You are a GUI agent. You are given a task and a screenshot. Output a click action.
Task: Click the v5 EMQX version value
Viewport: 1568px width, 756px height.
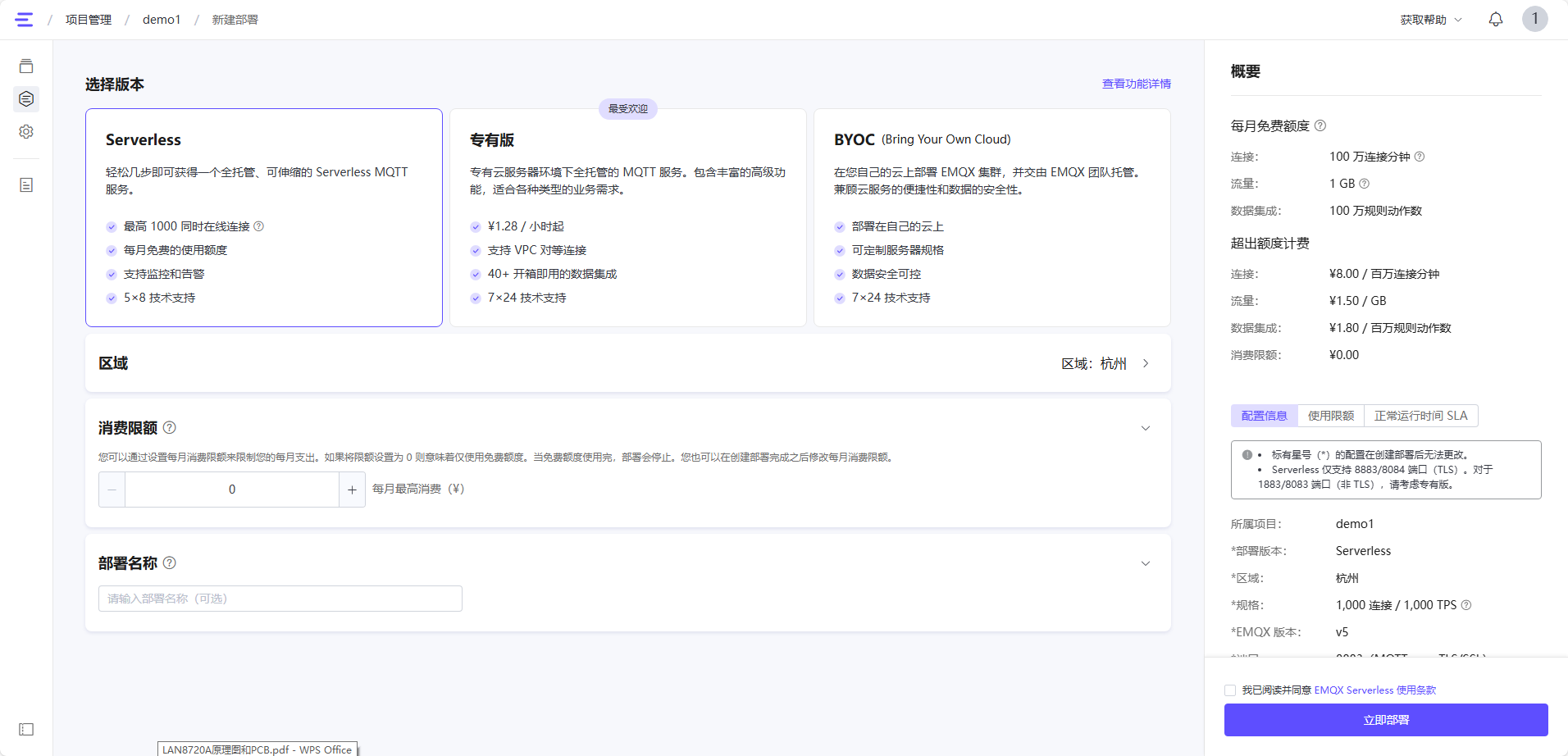click(1342, 632)
